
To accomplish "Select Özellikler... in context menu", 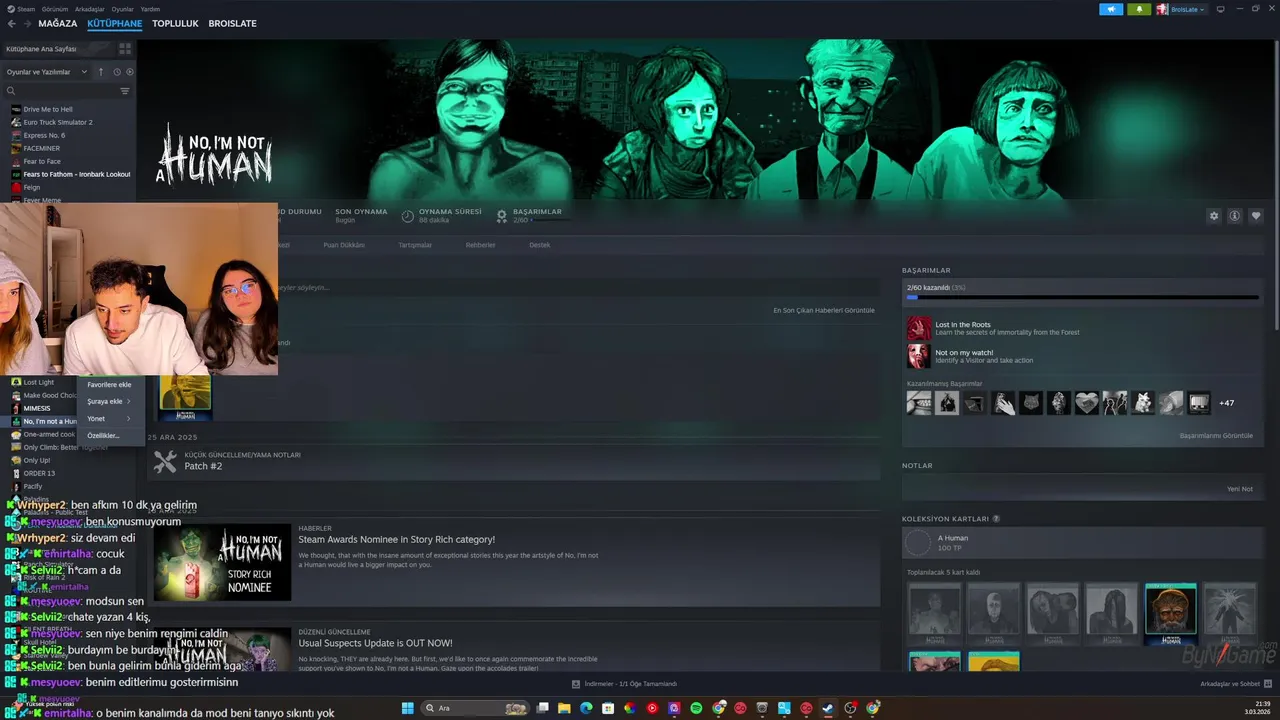I will [x=110, y=435].
